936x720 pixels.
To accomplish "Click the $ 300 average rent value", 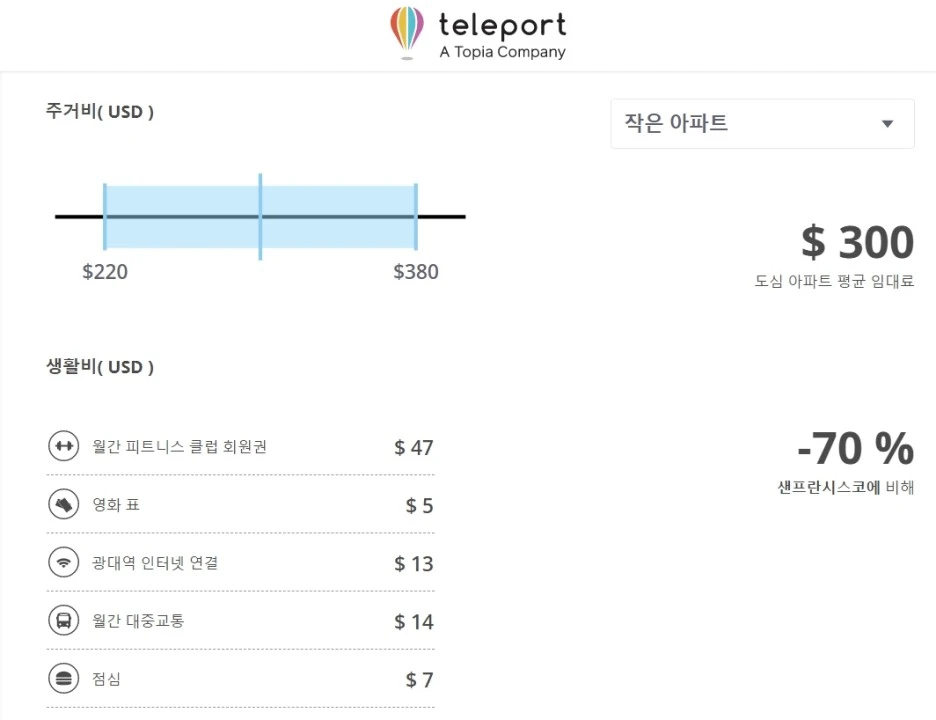I will (857, 243).
